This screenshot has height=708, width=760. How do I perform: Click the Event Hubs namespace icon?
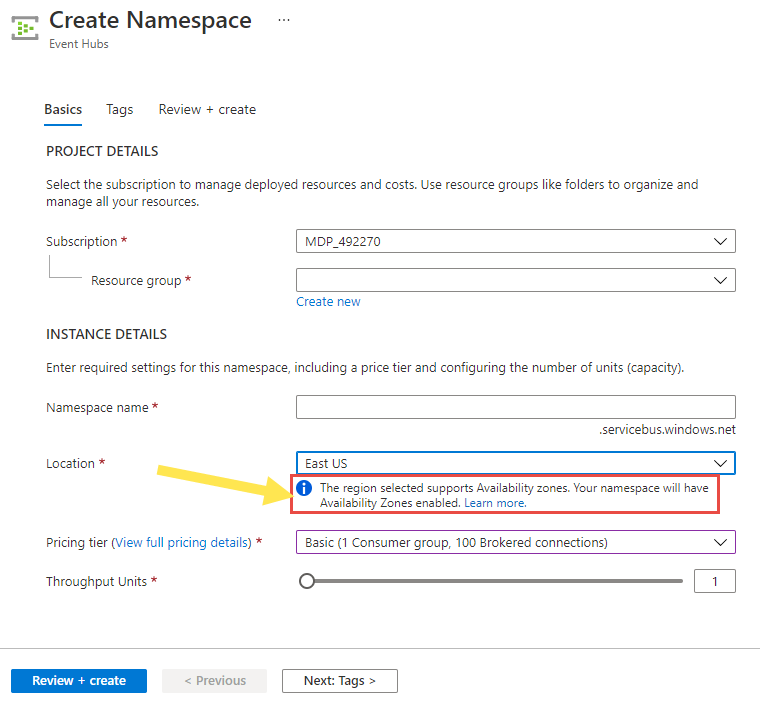click(25, 28)
